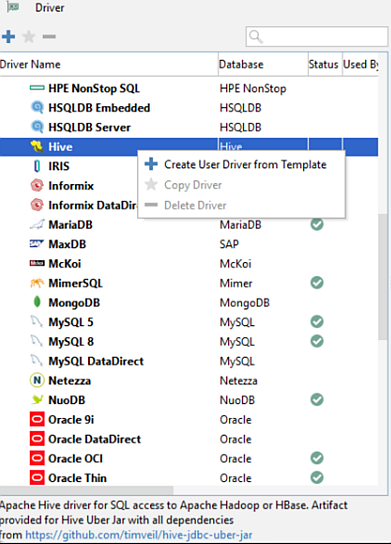Click the MimerSQL green status checkmark

[317, 282]
